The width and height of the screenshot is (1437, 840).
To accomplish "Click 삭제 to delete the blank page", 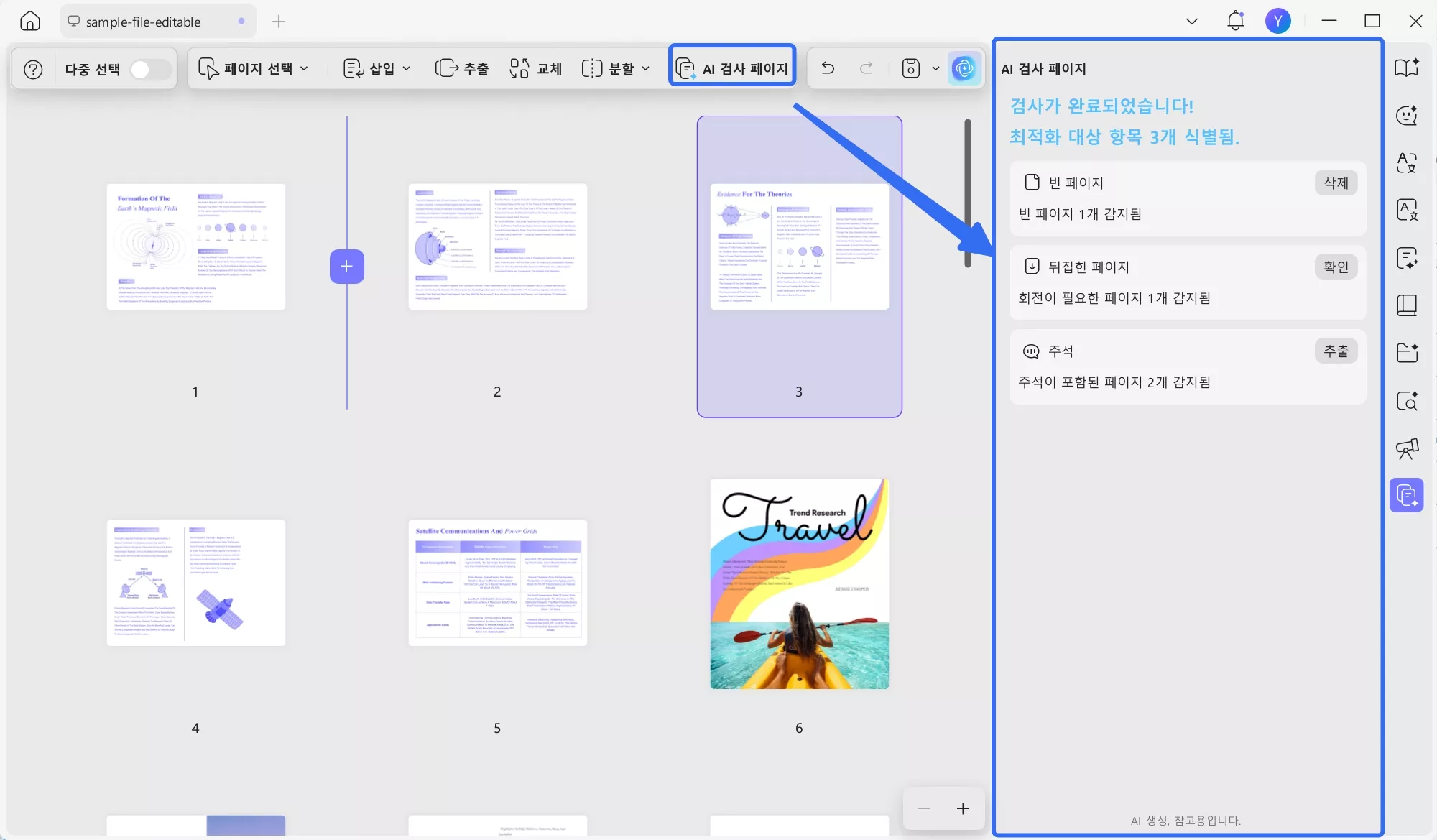I will point(1336,183).
